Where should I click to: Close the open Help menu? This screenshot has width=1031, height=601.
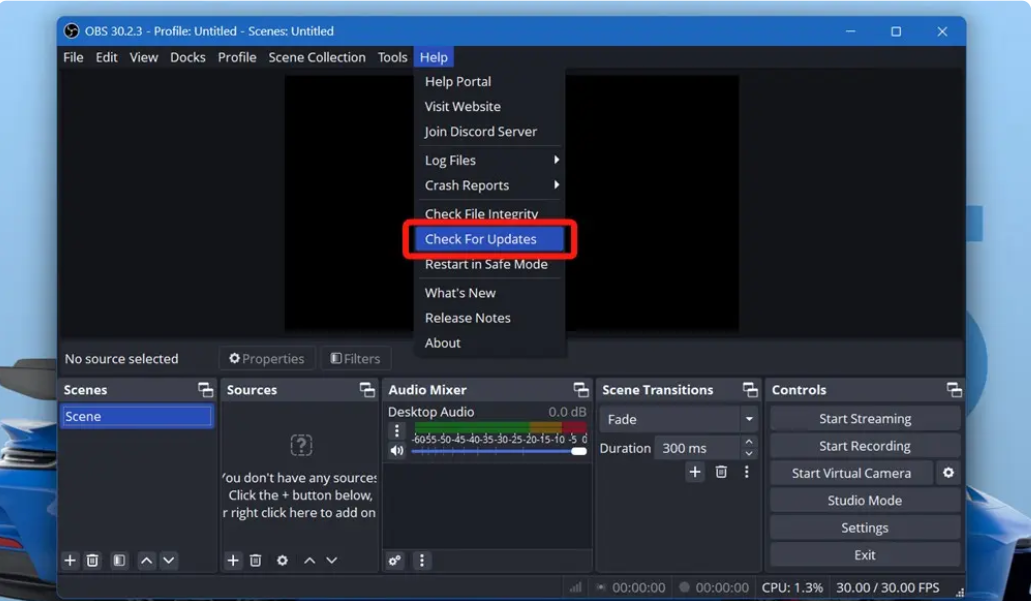click(433, 57)
